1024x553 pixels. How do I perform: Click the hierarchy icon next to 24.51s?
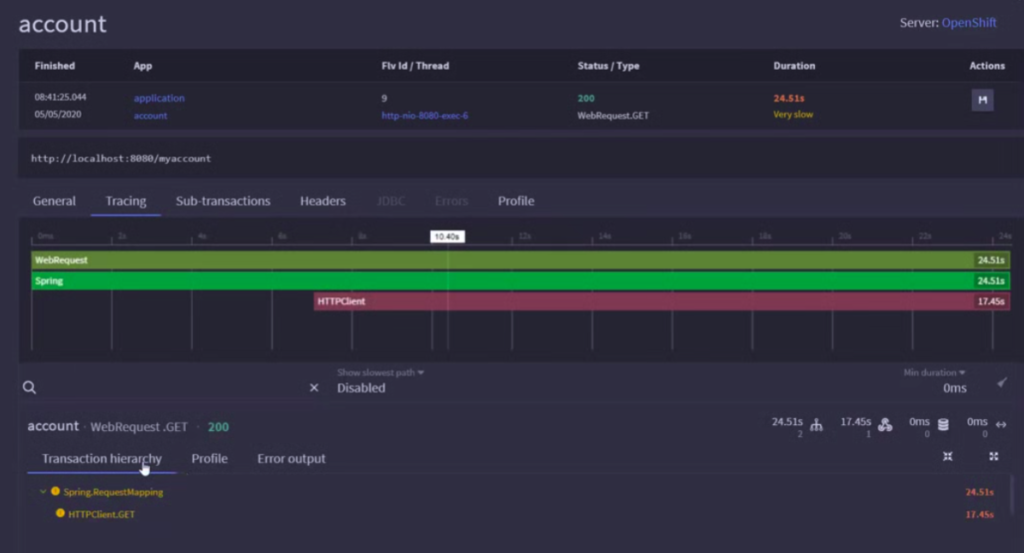[816, 425]
